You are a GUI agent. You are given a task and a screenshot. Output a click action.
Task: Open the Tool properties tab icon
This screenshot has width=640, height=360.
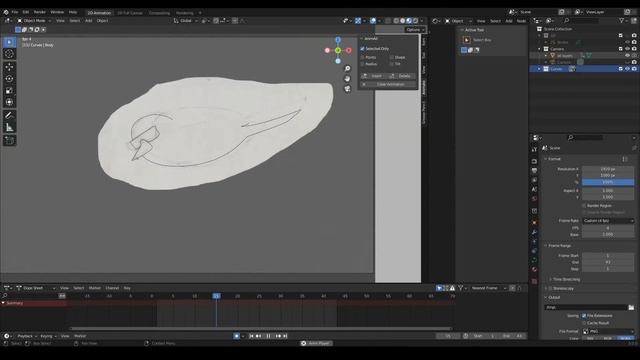pyautogui.click(x=534, y=150)
